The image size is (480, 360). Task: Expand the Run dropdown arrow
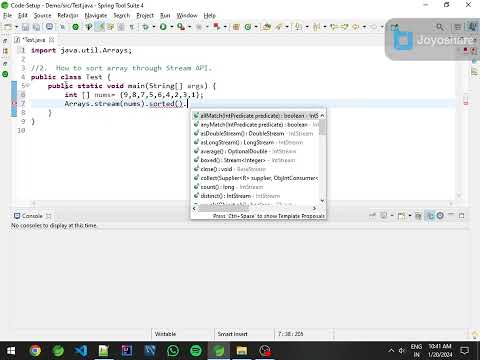click(171, 27)
